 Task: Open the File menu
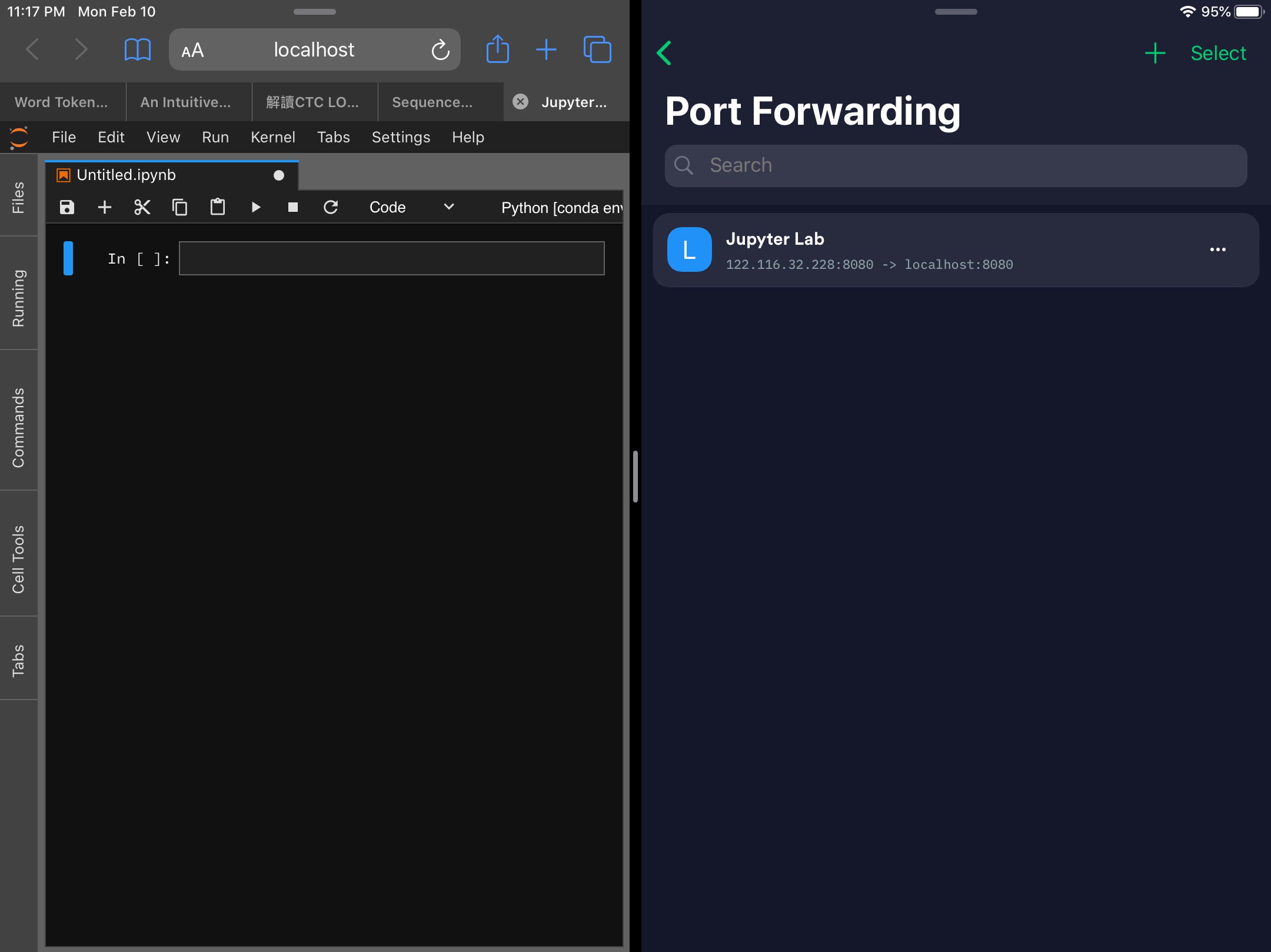tap(64, 137)
